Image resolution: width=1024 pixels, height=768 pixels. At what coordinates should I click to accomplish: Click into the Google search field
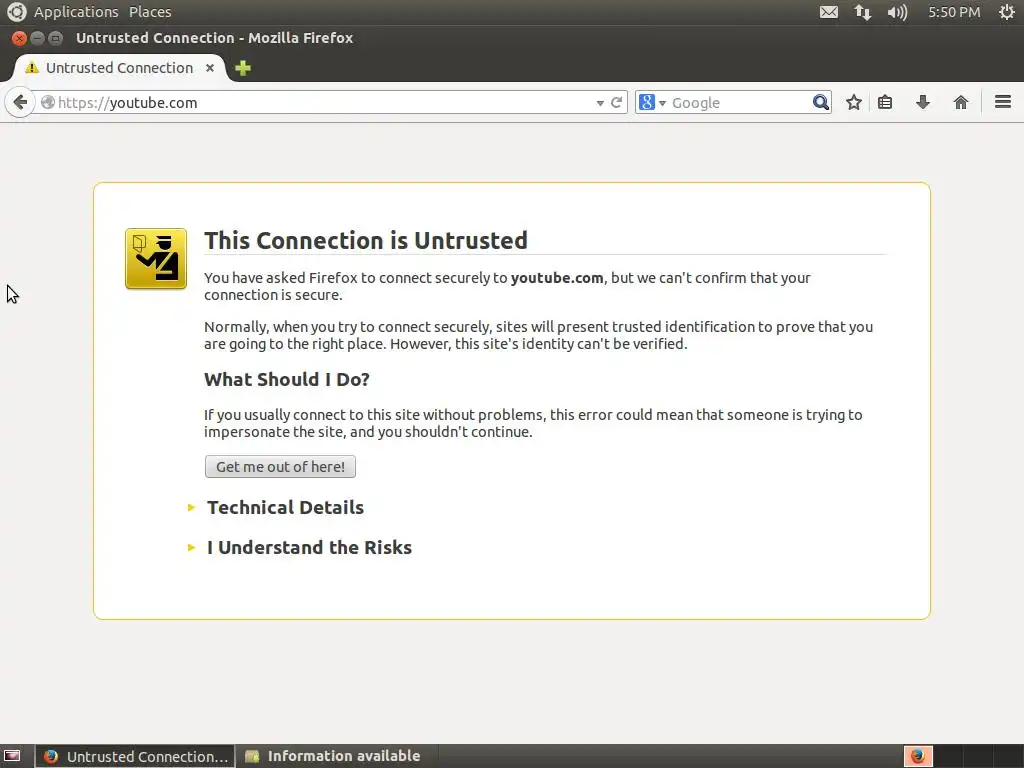point(739,103)
